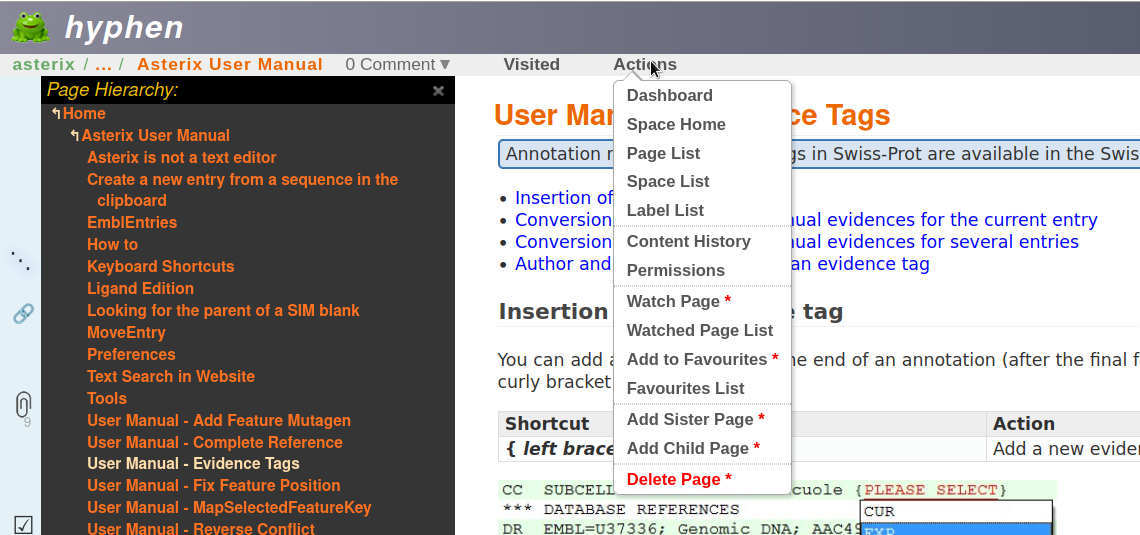Select Space List menu item
This screenshot has width=1140, height=535.
click(668, 182)
